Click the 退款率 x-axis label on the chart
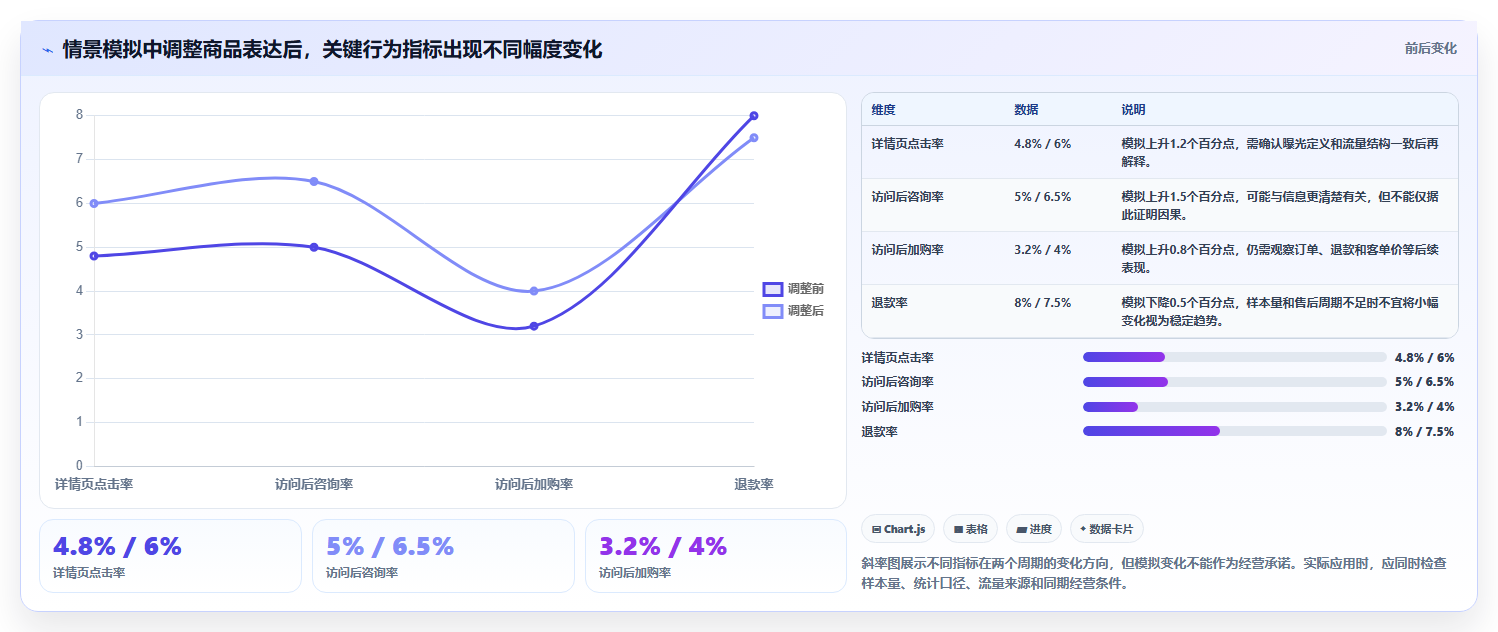 pos(754,484)
